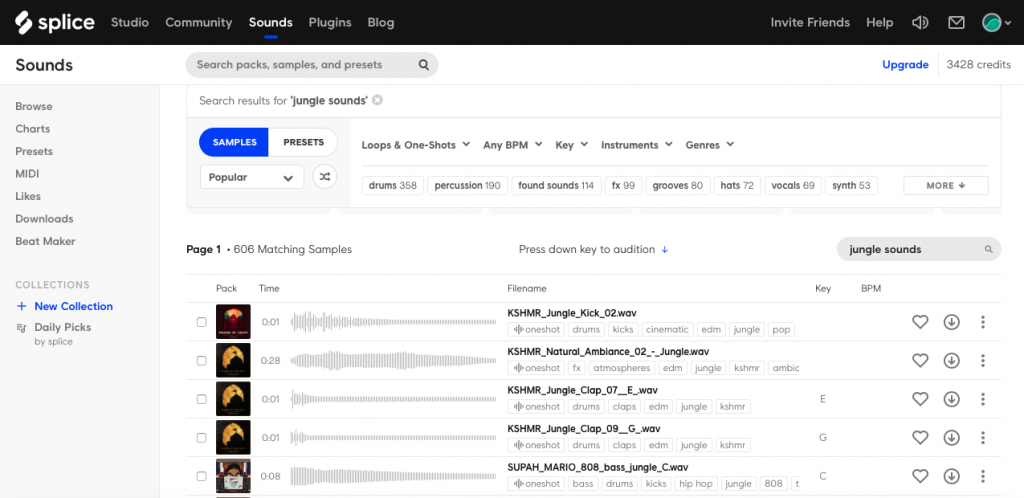
Task: Open Presets in sidebar
Action: click(34, 151)
